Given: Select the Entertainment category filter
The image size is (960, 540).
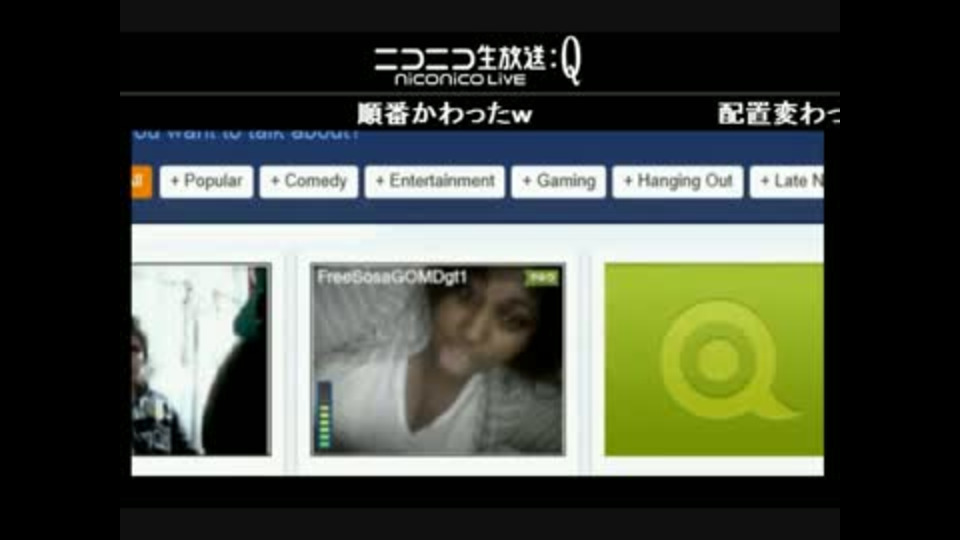Looking at the screenshot, I should 435,181.
